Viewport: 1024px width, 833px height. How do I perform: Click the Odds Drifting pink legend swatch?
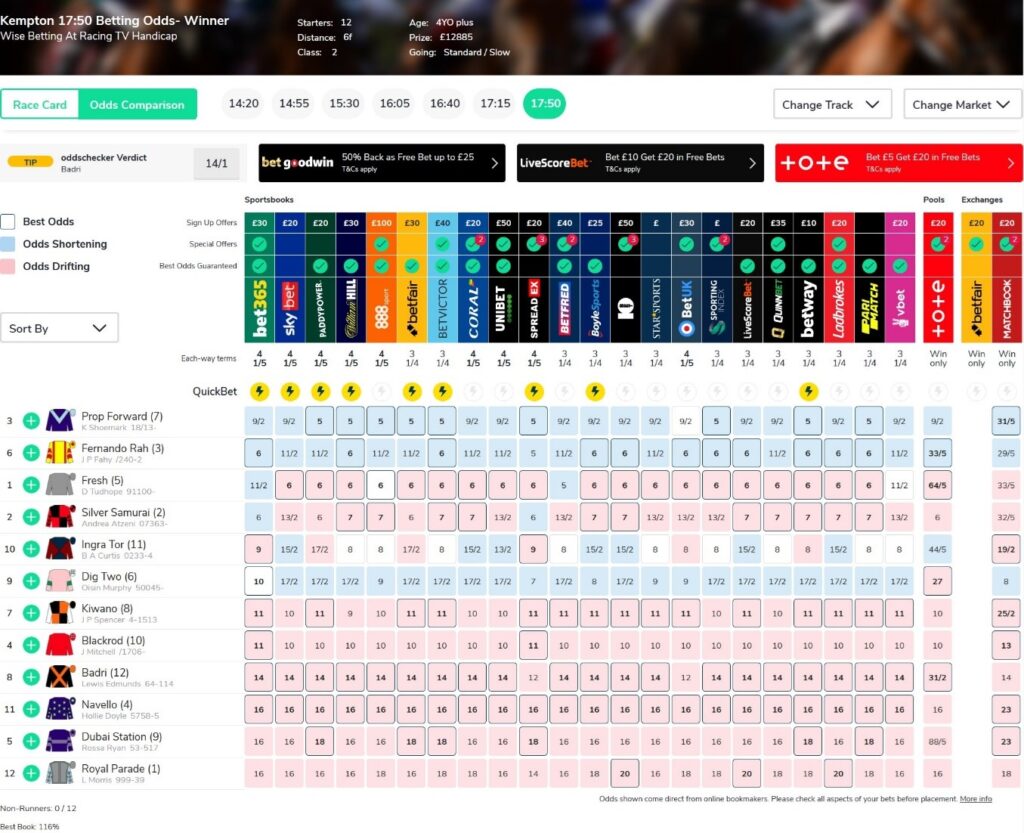[8, 266]
